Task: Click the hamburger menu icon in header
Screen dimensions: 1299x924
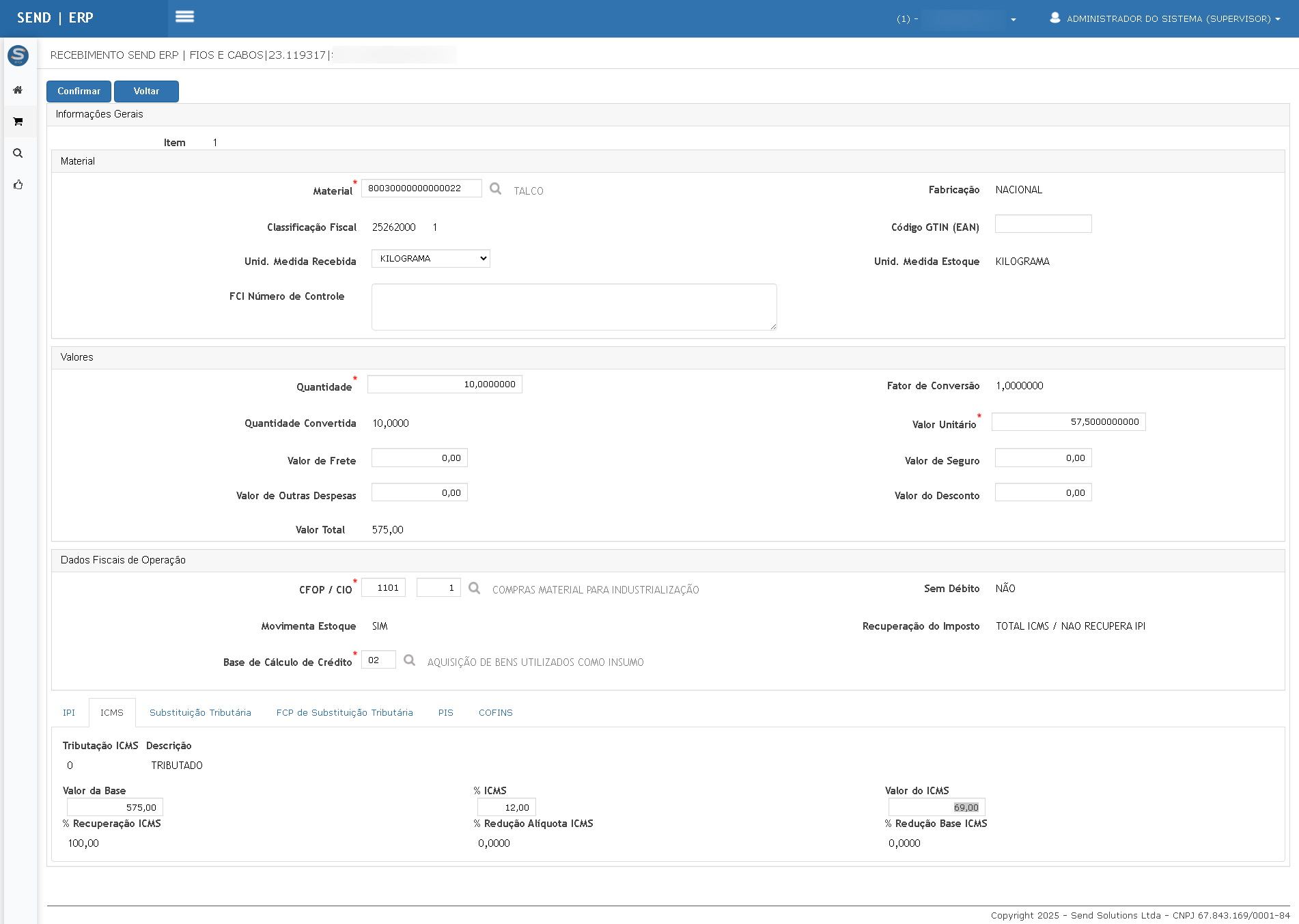Action: (x=184, y=17)
